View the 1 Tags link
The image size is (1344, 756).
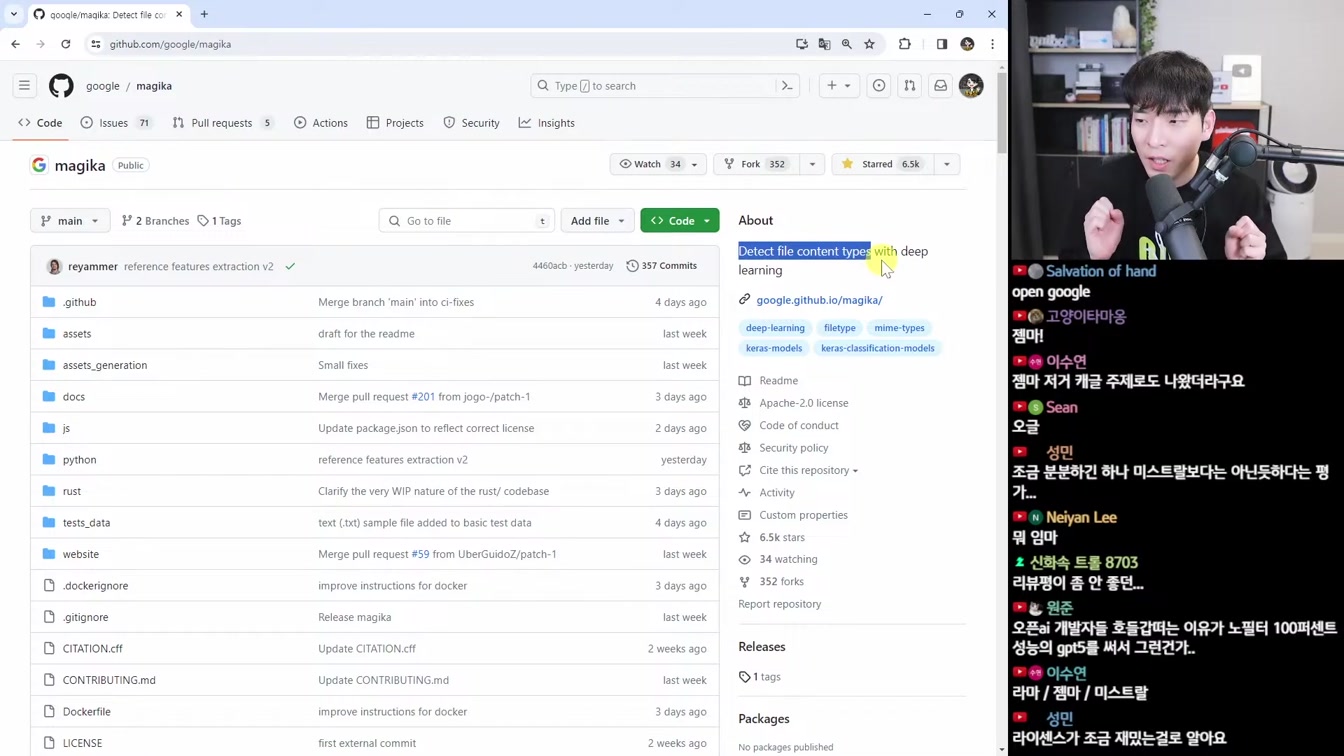[219, 221]
